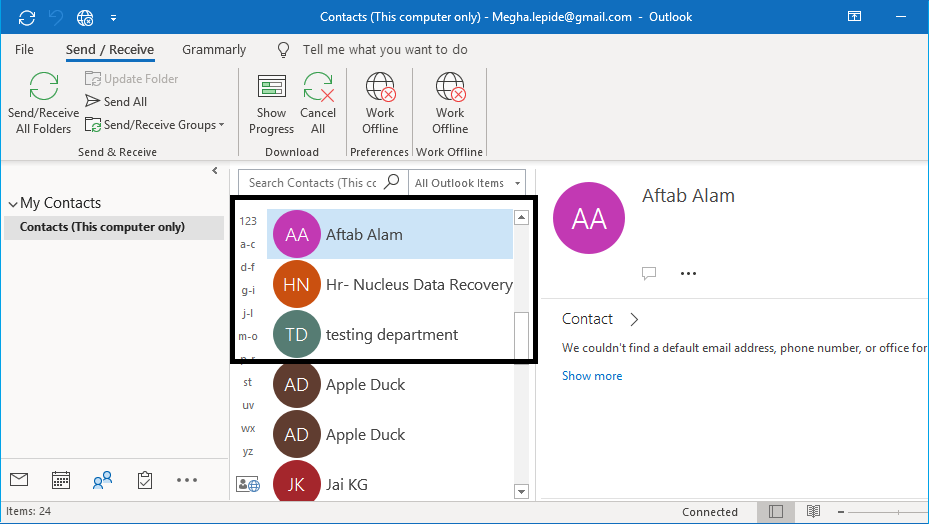This screenshot has width=929, height=524.
Task: Click the Update Folder command
Action: [x=132, y=78]
